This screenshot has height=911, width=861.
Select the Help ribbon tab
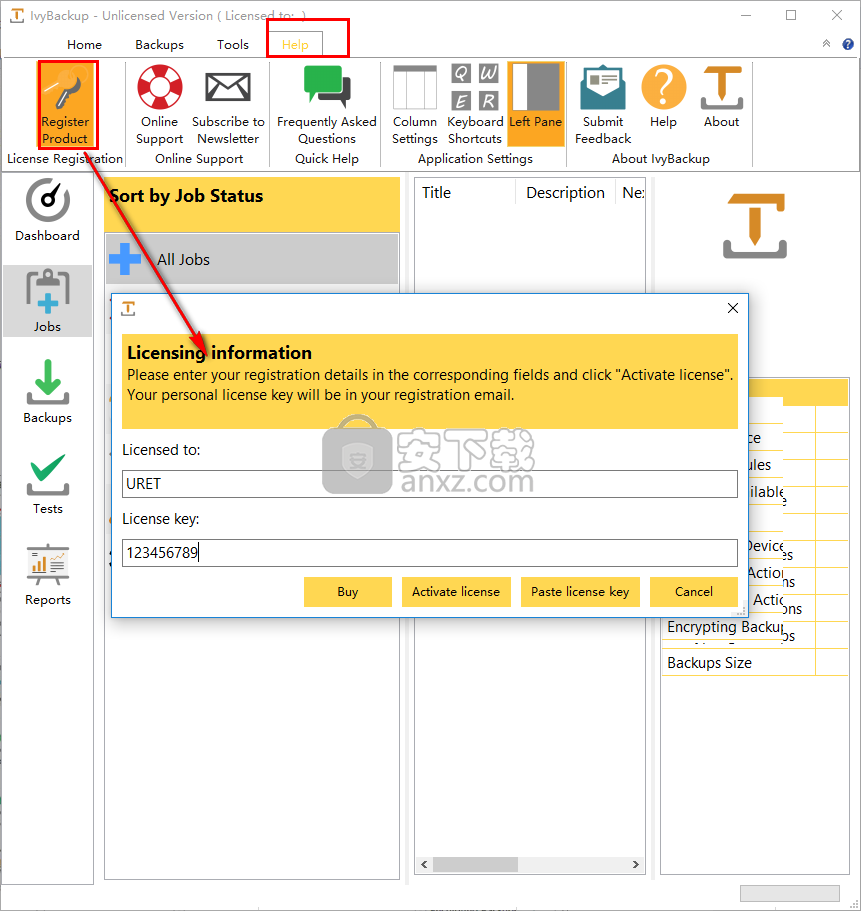tap(295, 45)
